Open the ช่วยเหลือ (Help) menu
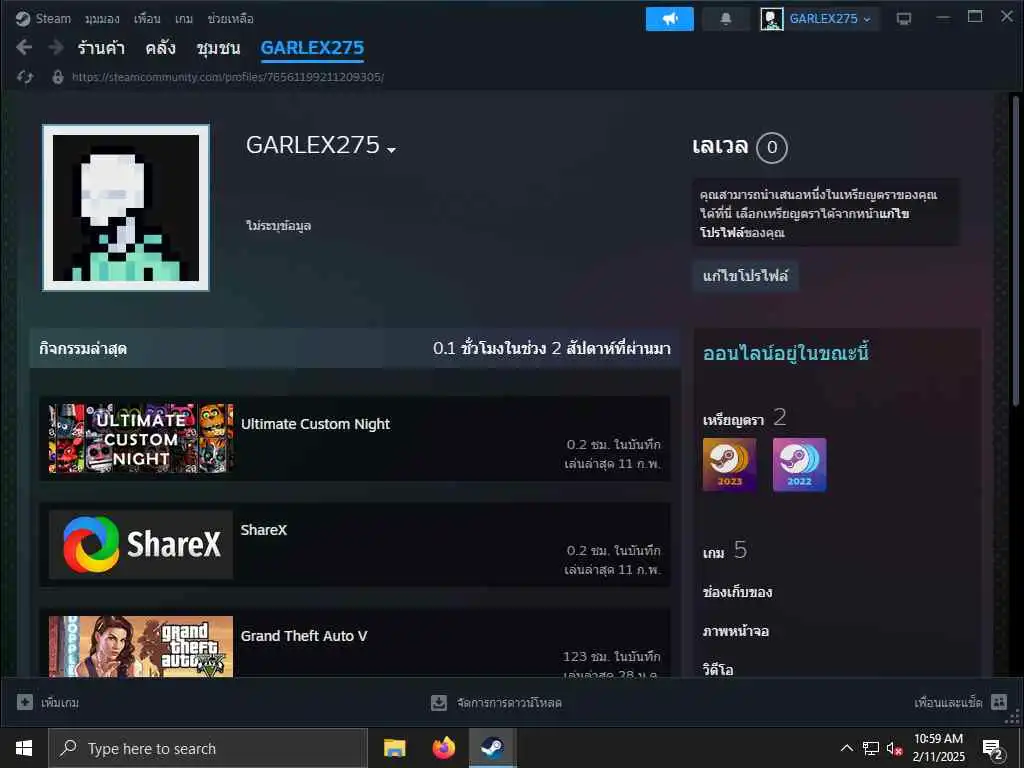The width and height of the screenshot is (1024, 768). 231,19
